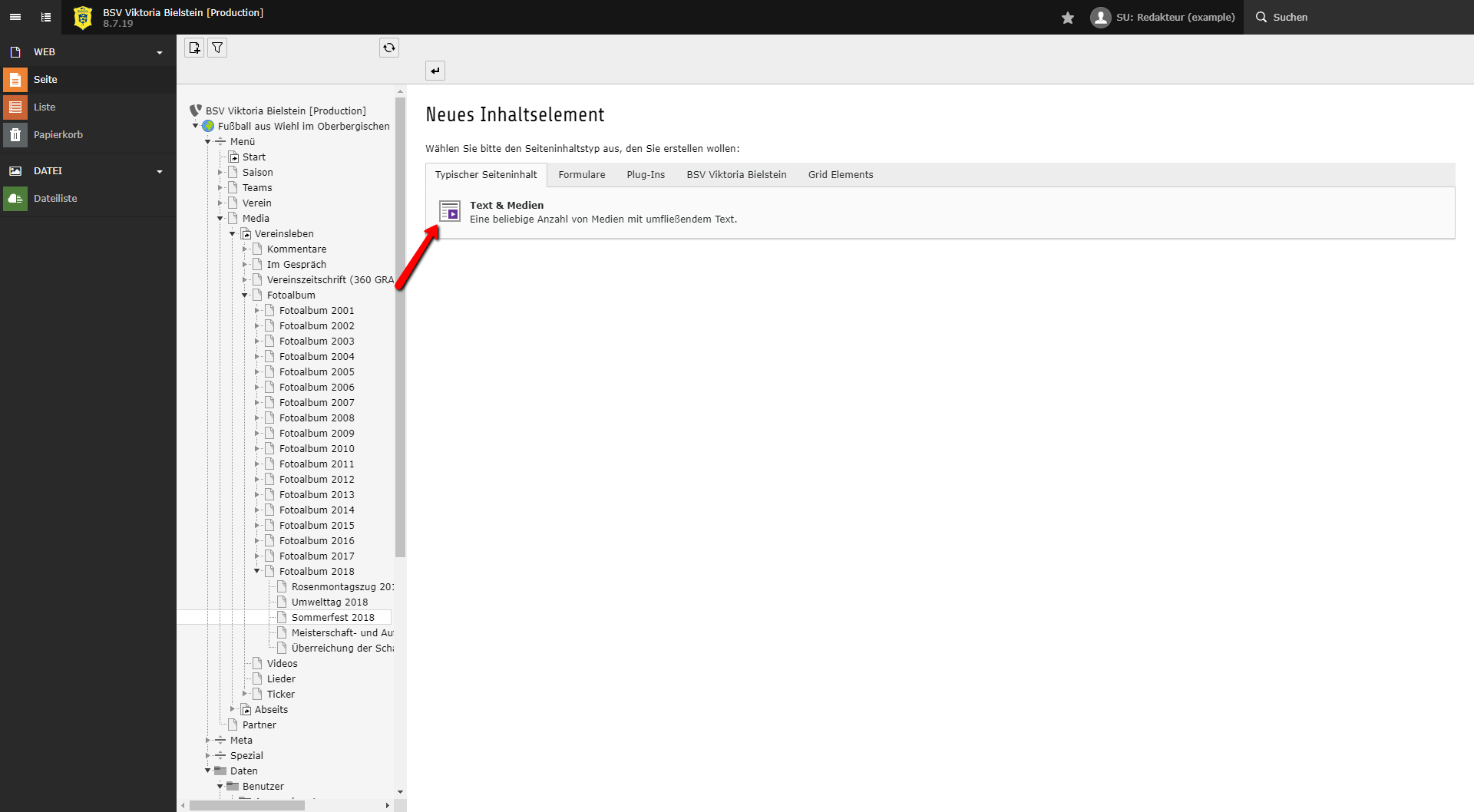Click the go back arrow button
Image resolution: width=1474 pixels, height=812 pixels.
[435, 71]
